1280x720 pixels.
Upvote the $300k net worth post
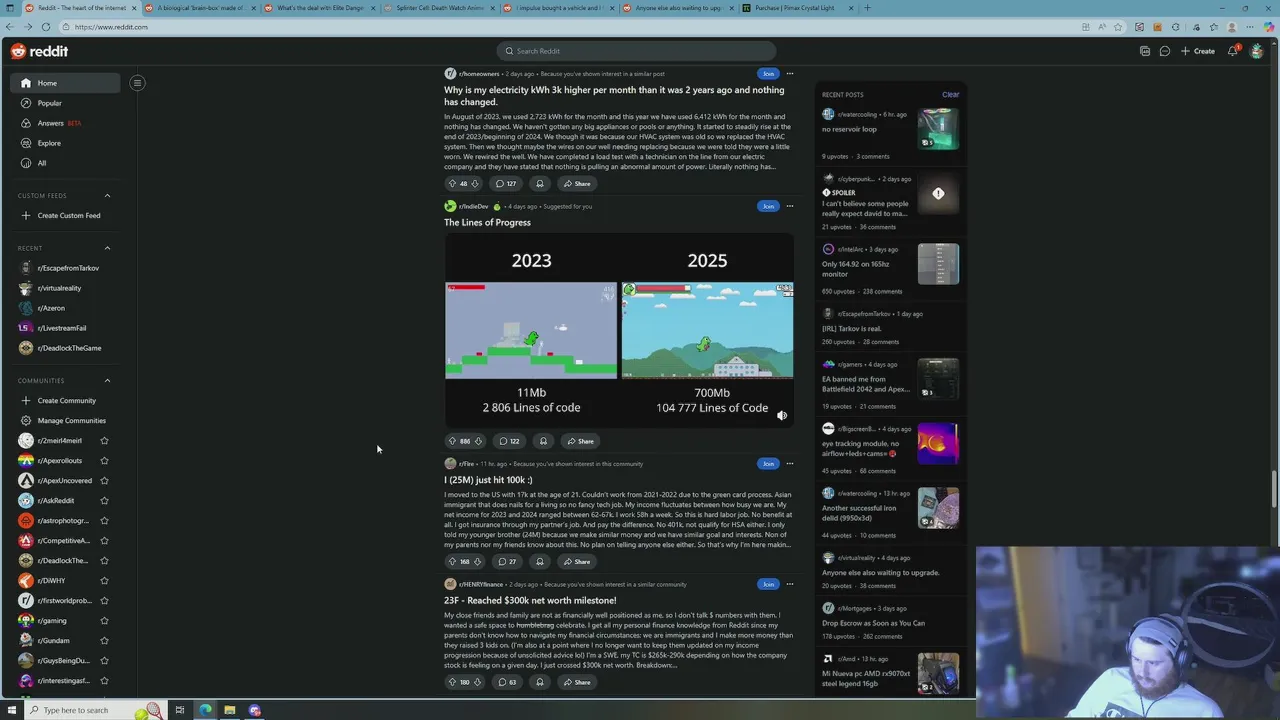[452, 682]
